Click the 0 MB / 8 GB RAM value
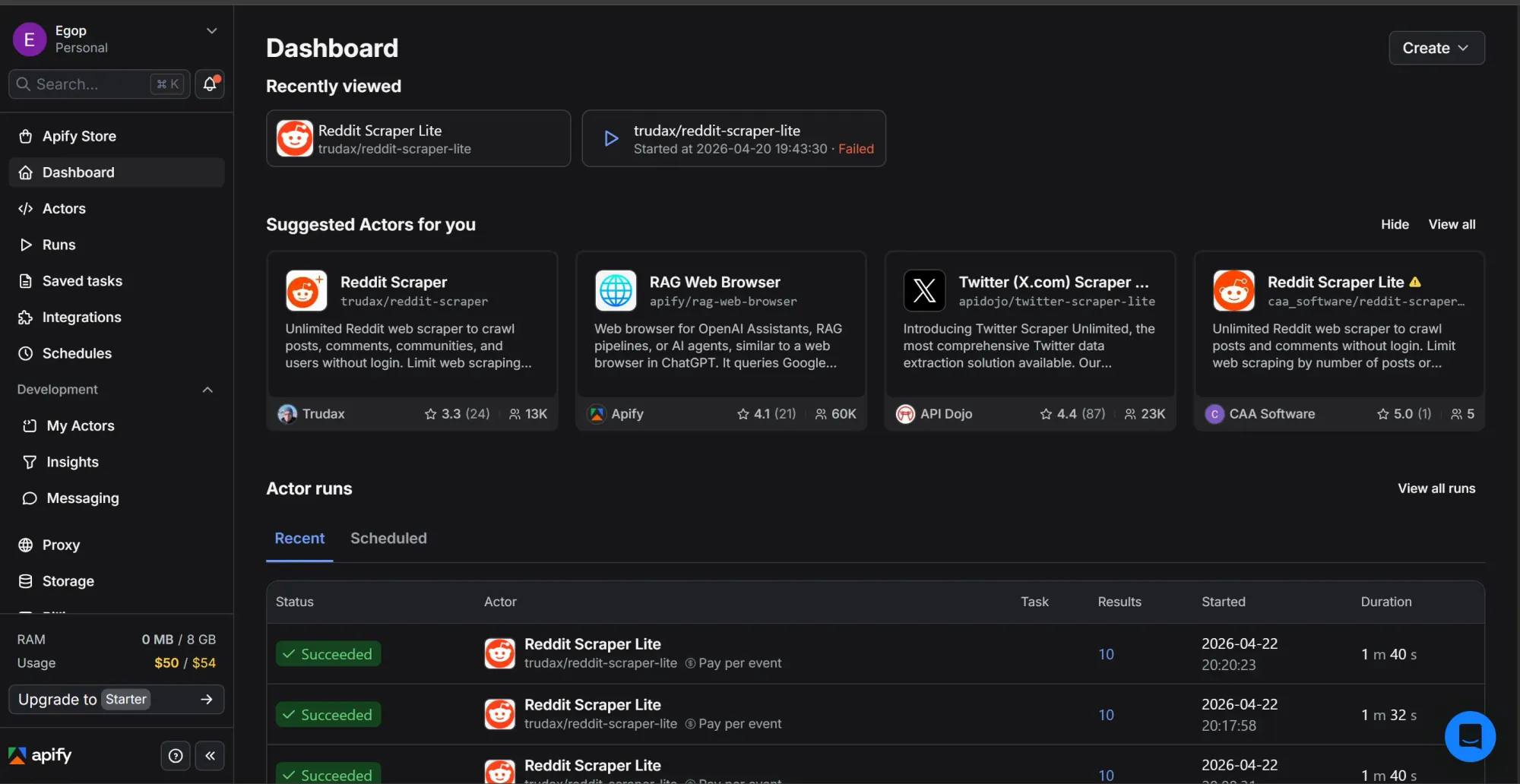 179,640
